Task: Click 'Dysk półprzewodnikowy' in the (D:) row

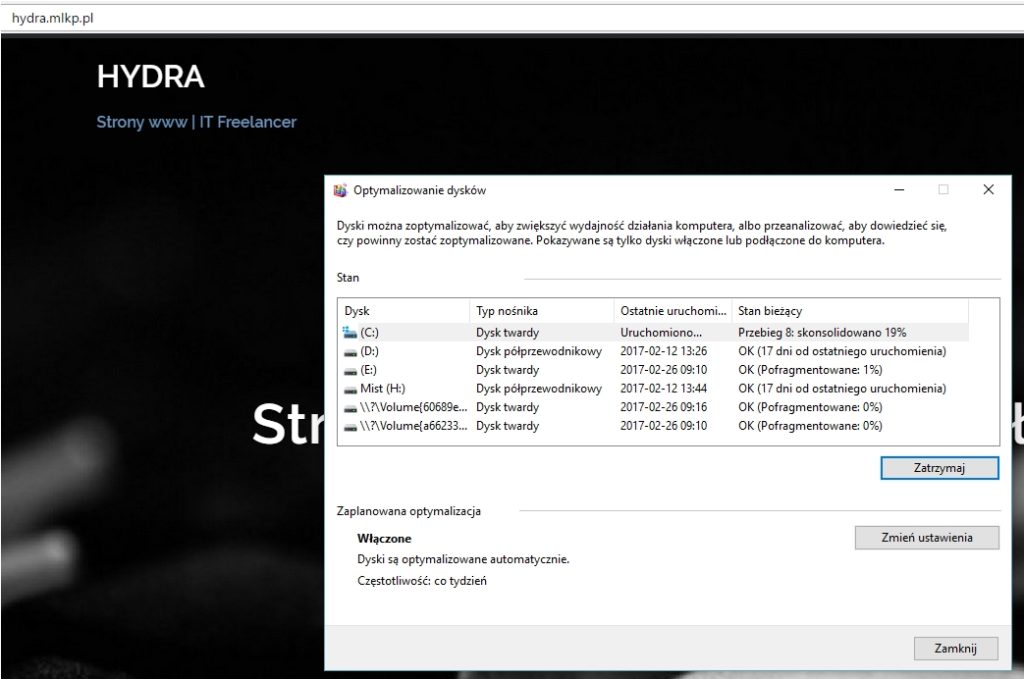Action: point(539,351)
